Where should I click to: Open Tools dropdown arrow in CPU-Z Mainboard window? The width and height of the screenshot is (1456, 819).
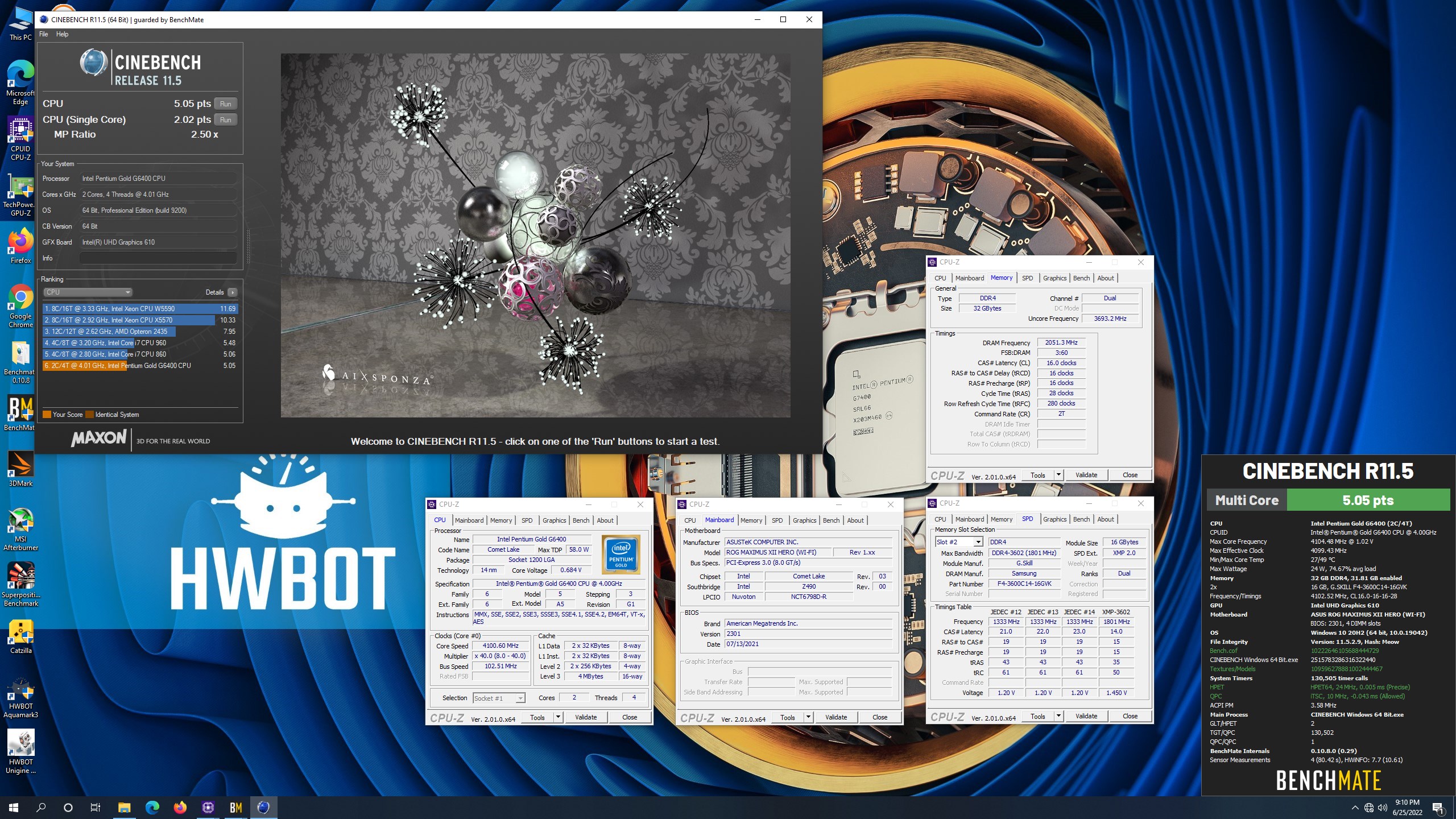click(x=808, y=717)
